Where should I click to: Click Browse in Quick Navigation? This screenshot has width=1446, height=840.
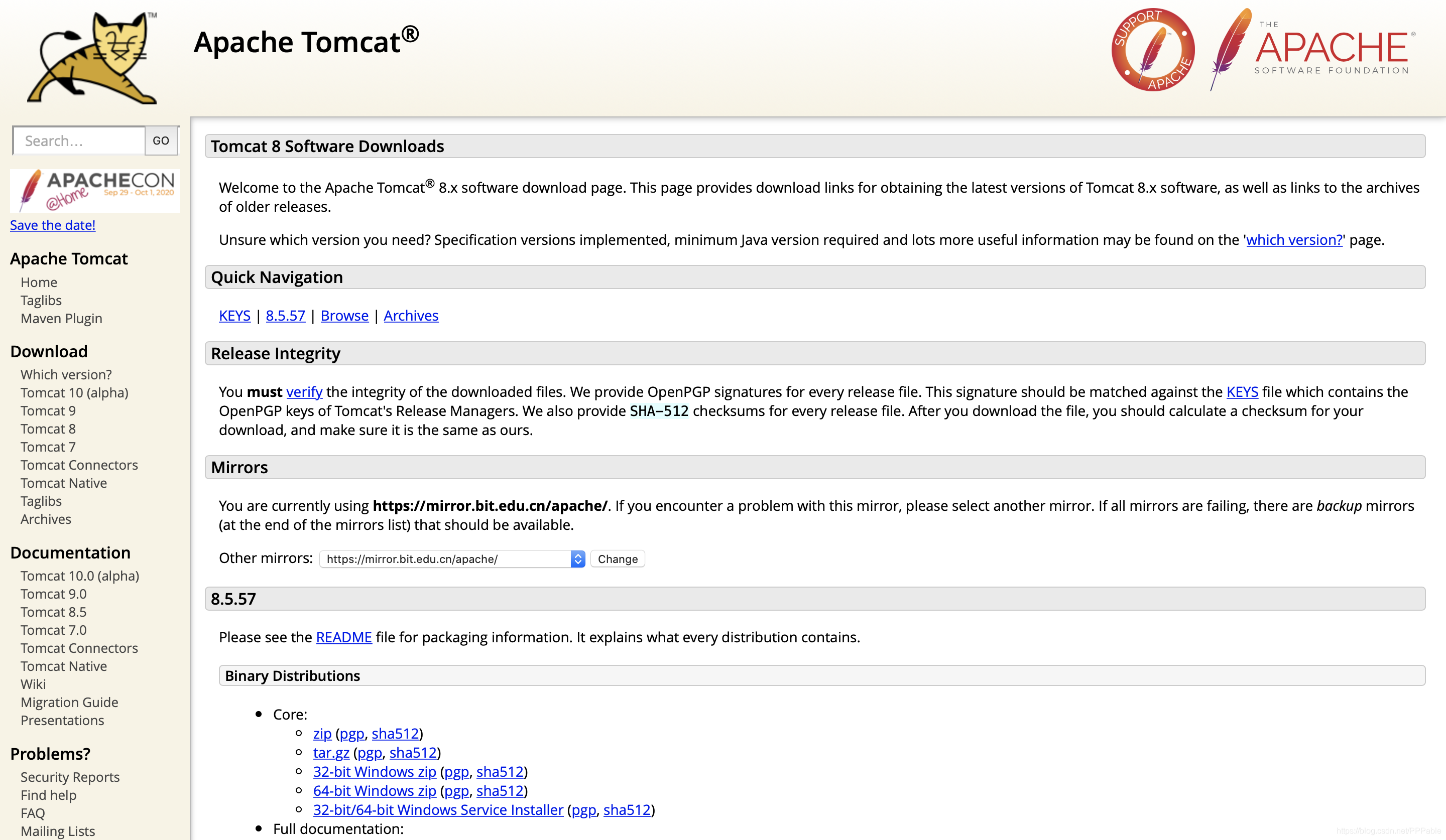(344, 315)
